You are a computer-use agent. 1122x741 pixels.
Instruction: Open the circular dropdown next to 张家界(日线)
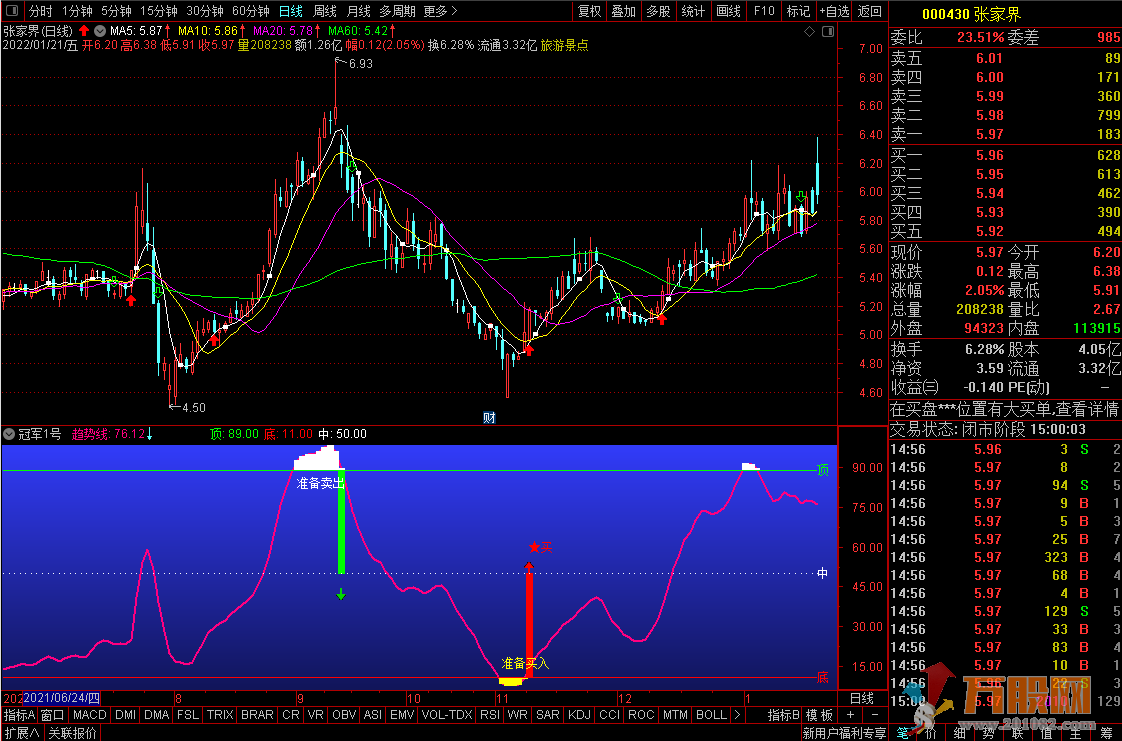[x=99, y=31]
